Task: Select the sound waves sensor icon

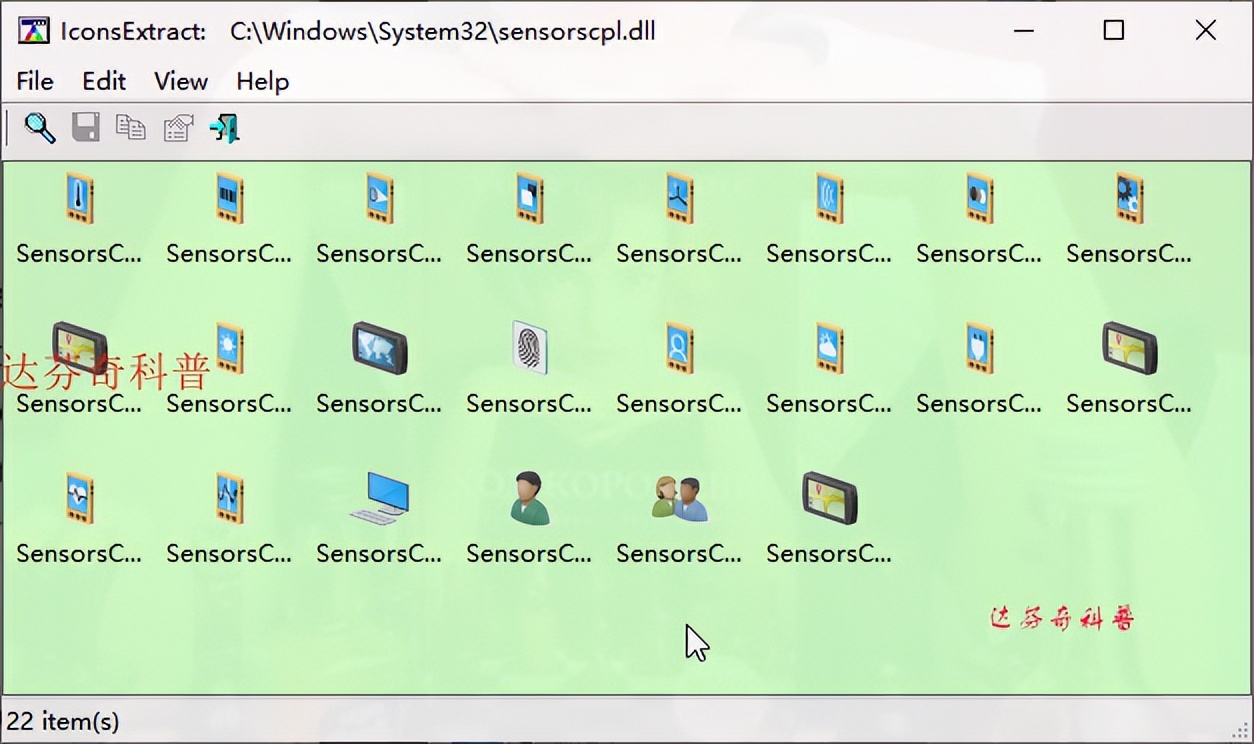Action: 829,198
